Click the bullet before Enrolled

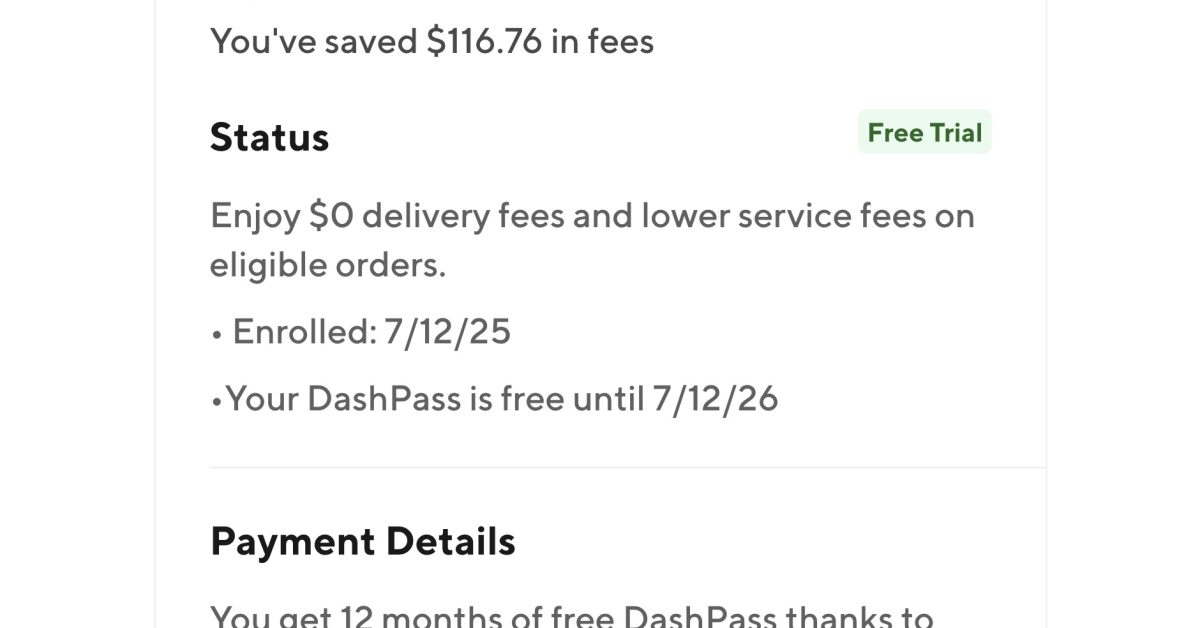point(216,334)
